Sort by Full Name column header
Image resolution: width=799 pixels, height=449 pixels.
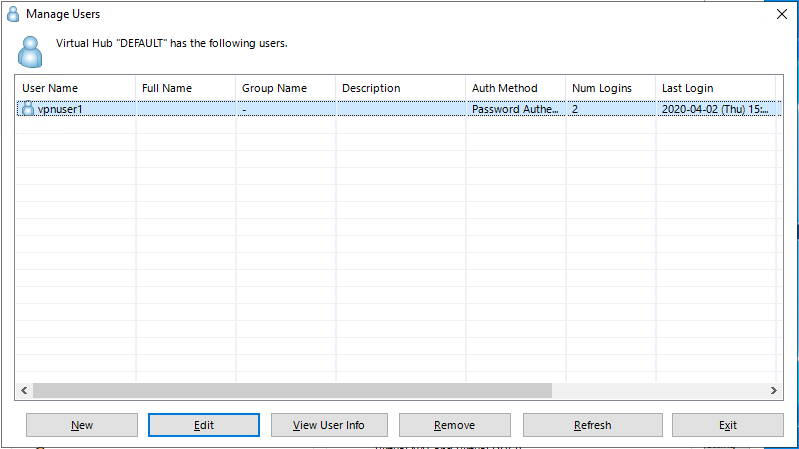185,88
